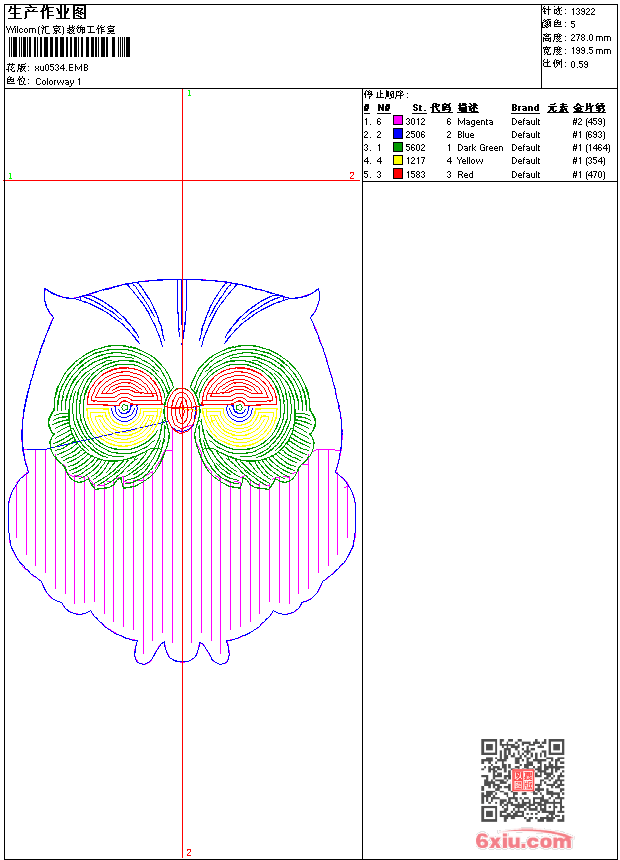
Task: Click the height value 278.0 mm
Action: [x=590, y=38]
